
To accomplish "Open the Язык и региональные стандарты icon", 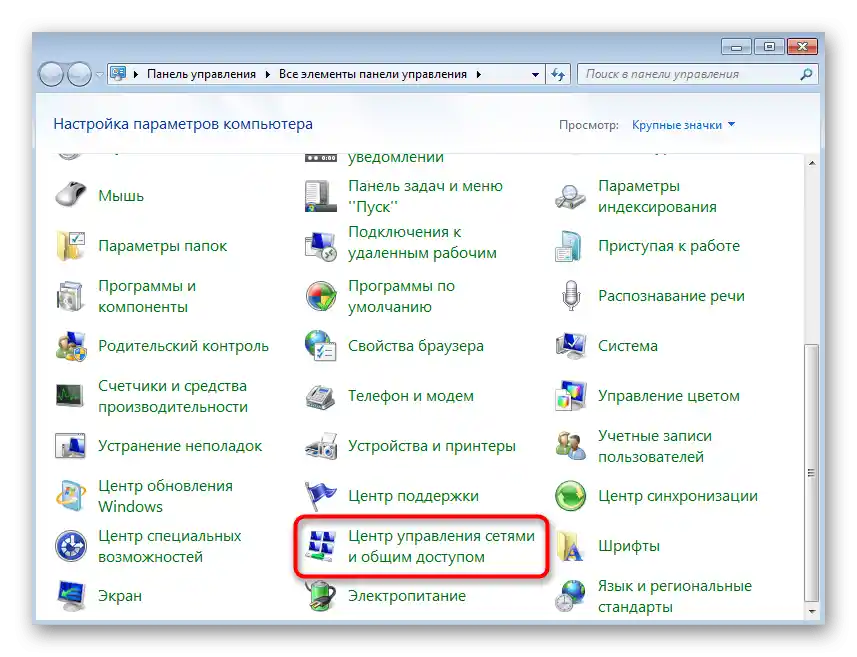I will tap(570, 596).
